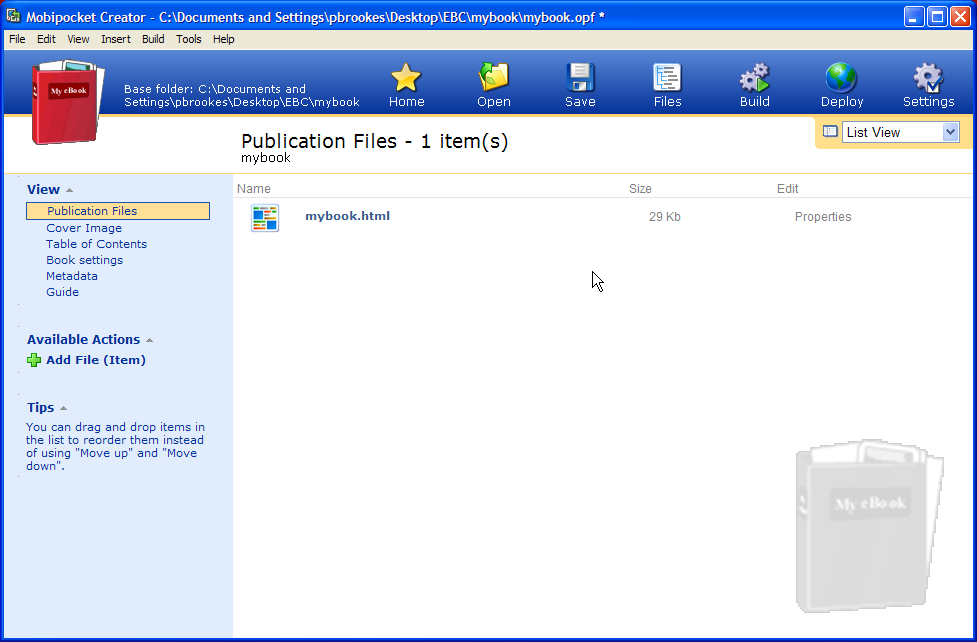This screenshot has width=977, height=642.
Task: Build the ebook with the Build icon
Action: coord(755,78)
